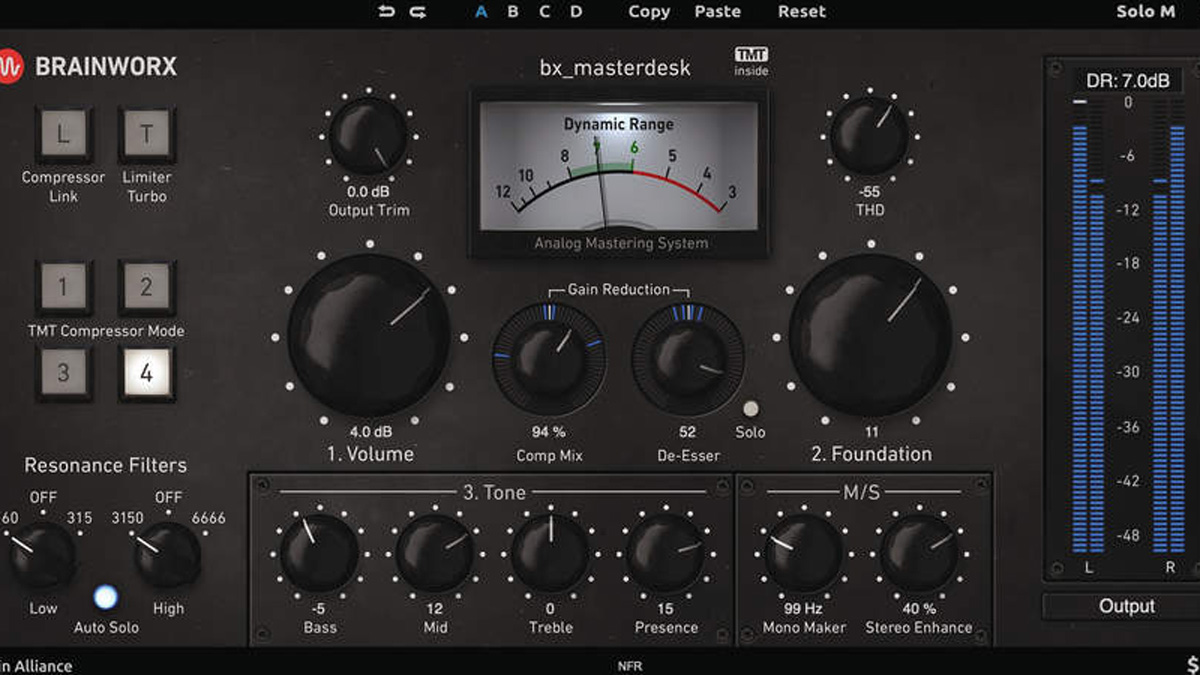Screen dimensions: 1200x675
Task: Engage Limiter Turbo with the T button
Action: [147, 131]
